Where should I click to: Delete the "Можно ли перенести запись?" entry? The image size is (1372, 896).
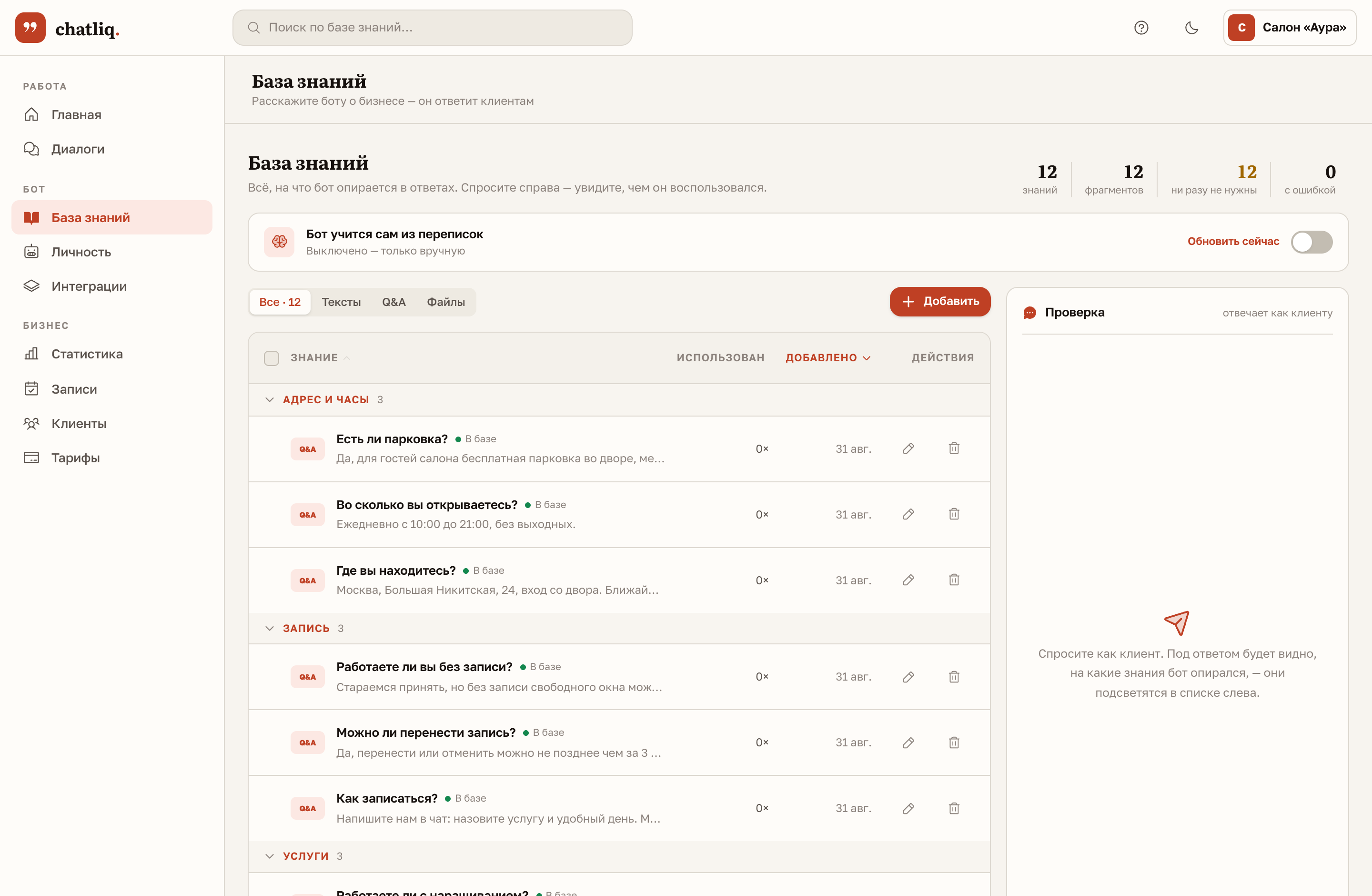954,743
